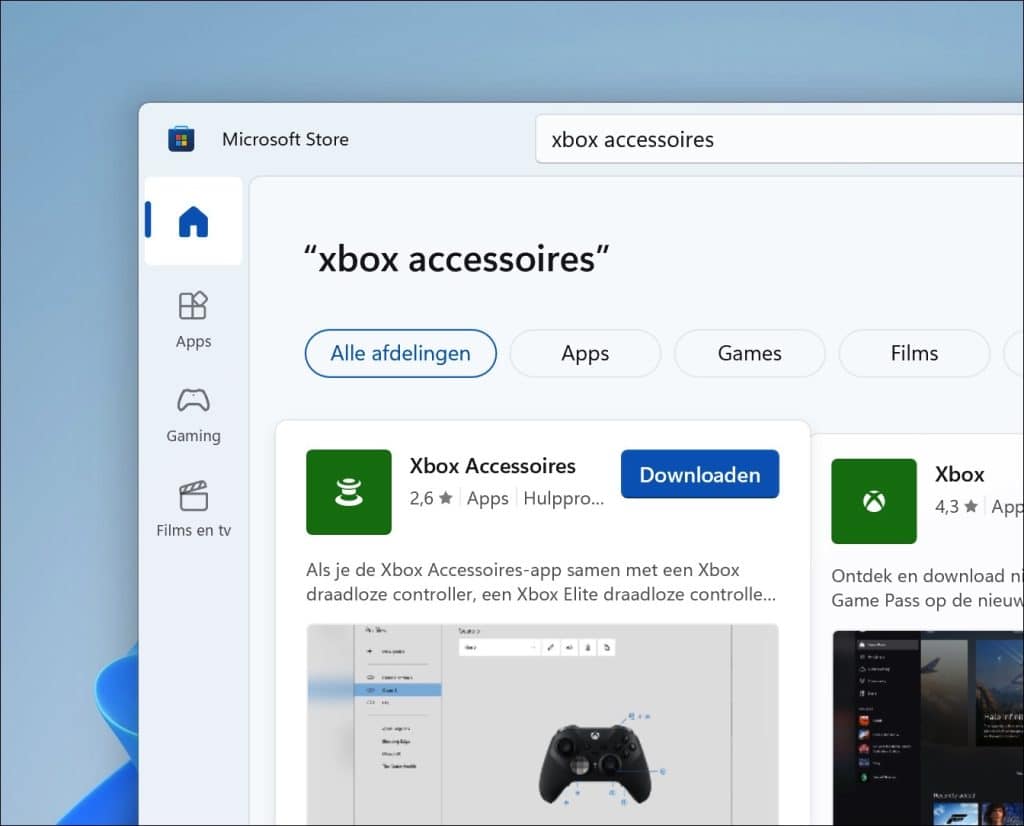Click the Microsoft Store title text

click(285, 139)
